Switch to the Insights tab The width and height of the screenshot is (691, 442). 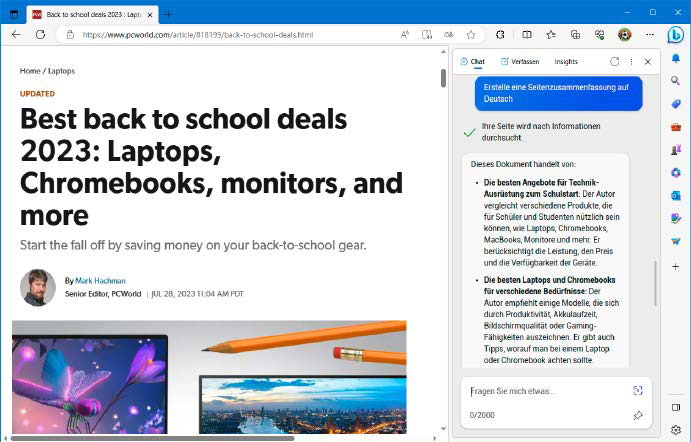click(566, 62)
